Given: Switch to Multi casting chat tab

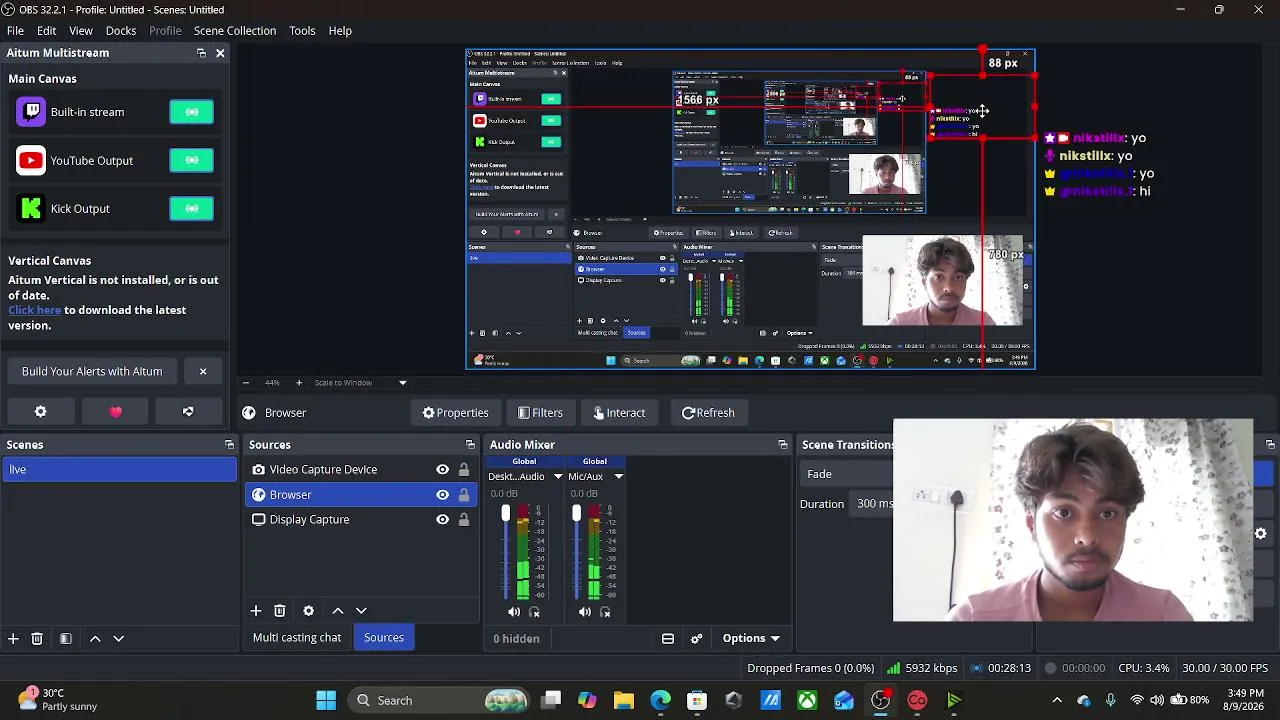Looking at the screenshot, I should [x=297, y=637].
